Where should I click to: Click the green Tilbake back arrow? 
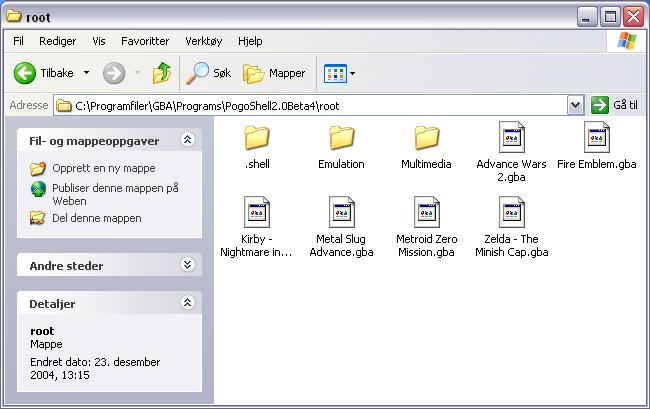point(24,73)
